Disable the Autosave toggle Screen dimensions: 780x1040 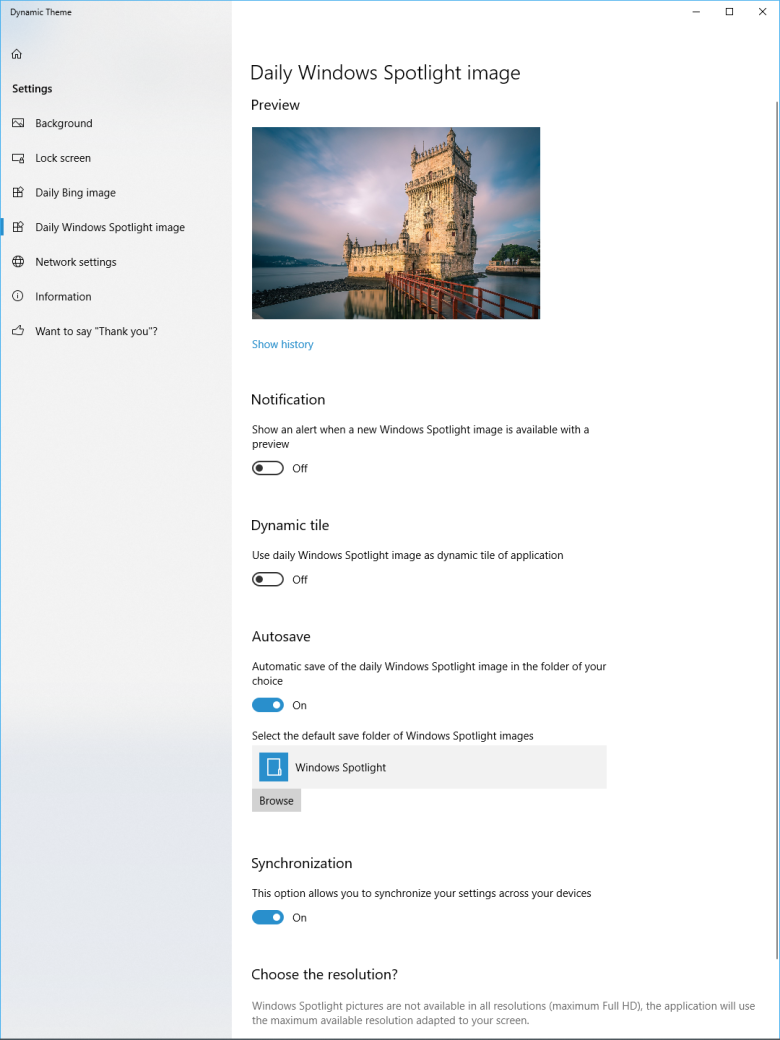tap(268, 705)
